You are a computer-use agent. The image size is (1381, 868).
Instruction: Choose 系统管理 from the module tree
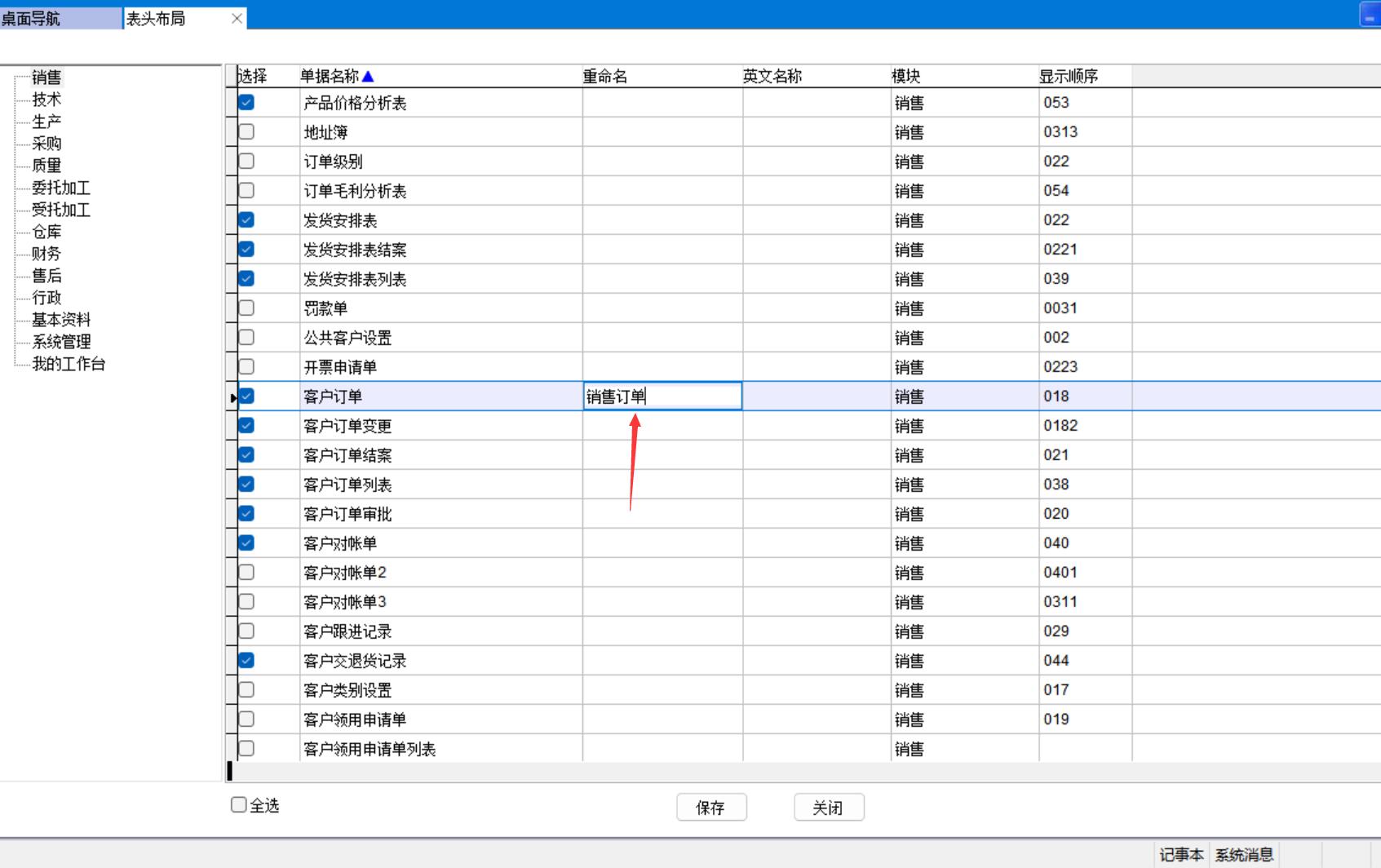coord(61,342)
